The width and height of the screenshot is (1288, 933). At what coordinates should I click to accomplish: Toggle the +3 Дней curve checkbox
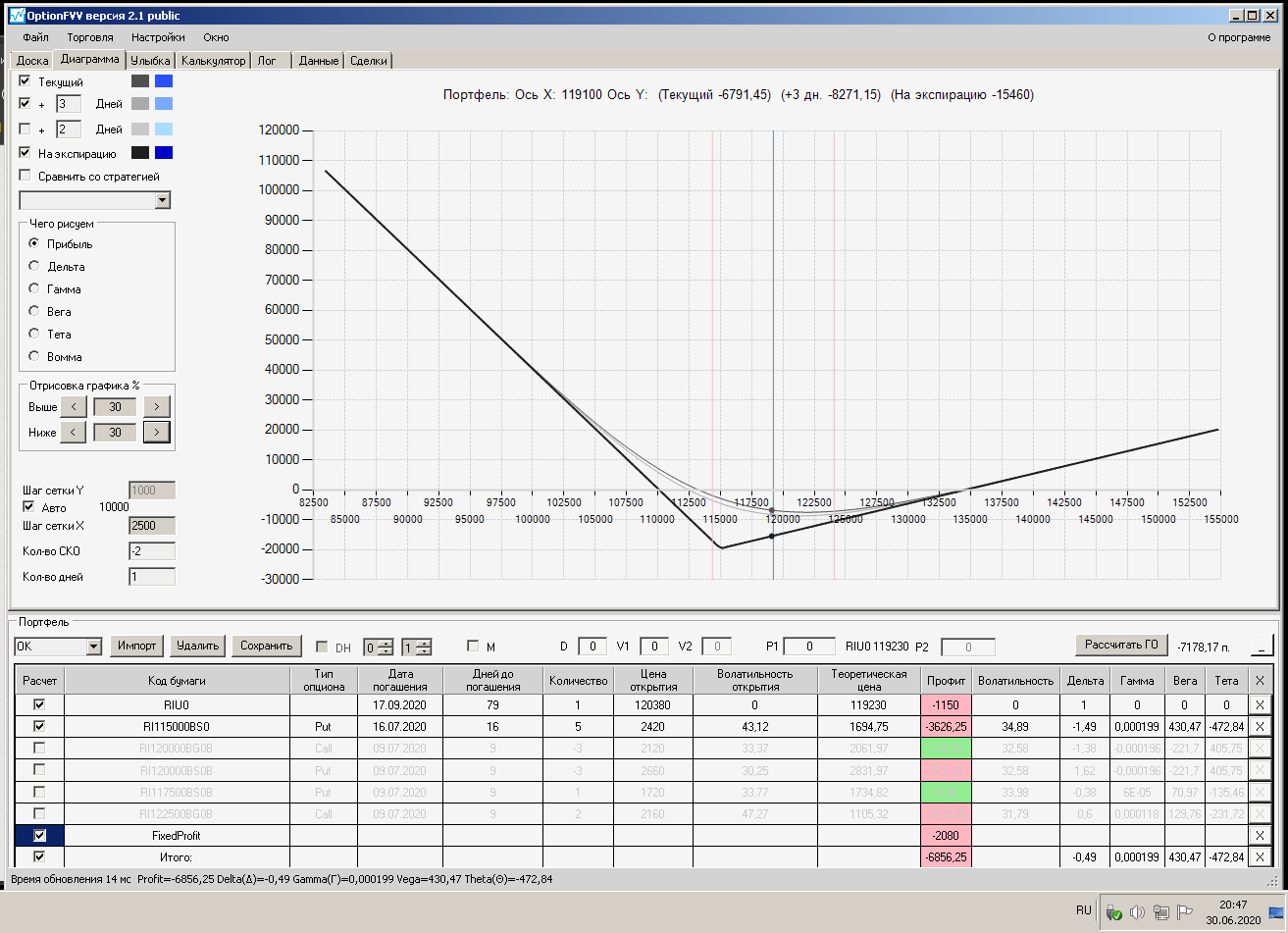(x=26, y=103)
